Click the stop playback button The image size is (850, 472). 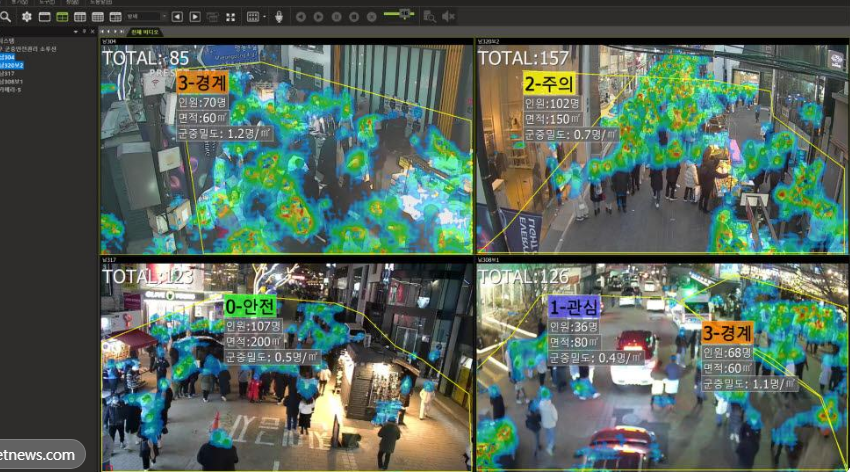(354, 17)
